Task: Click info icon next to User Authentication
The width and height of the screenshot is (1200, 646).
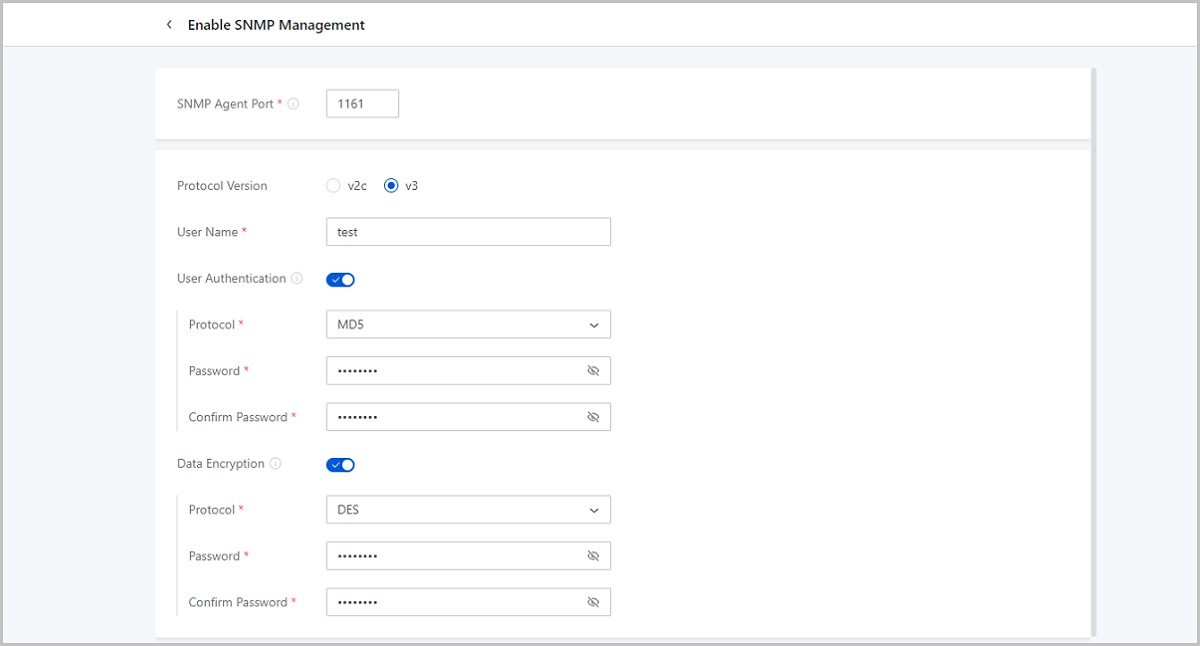Action: coord(297,279)
